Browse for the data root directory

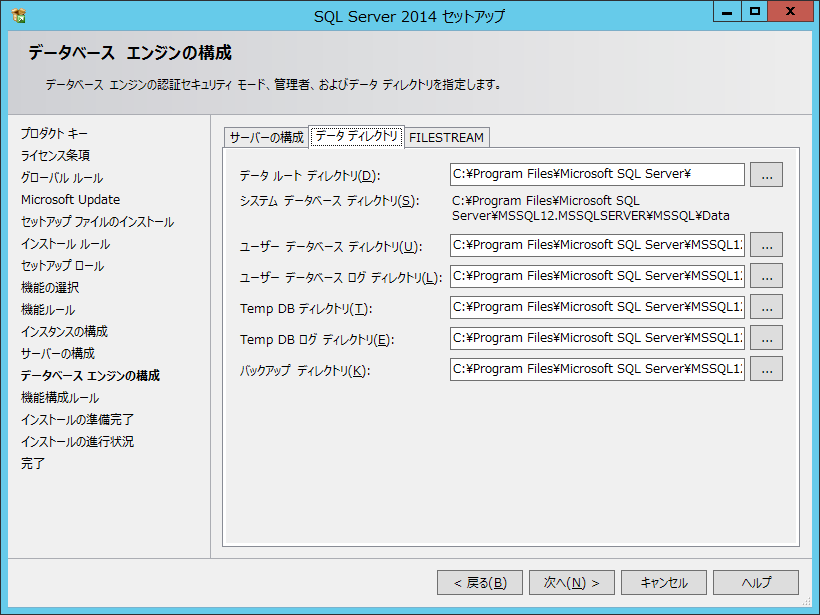tap(766, 175)
